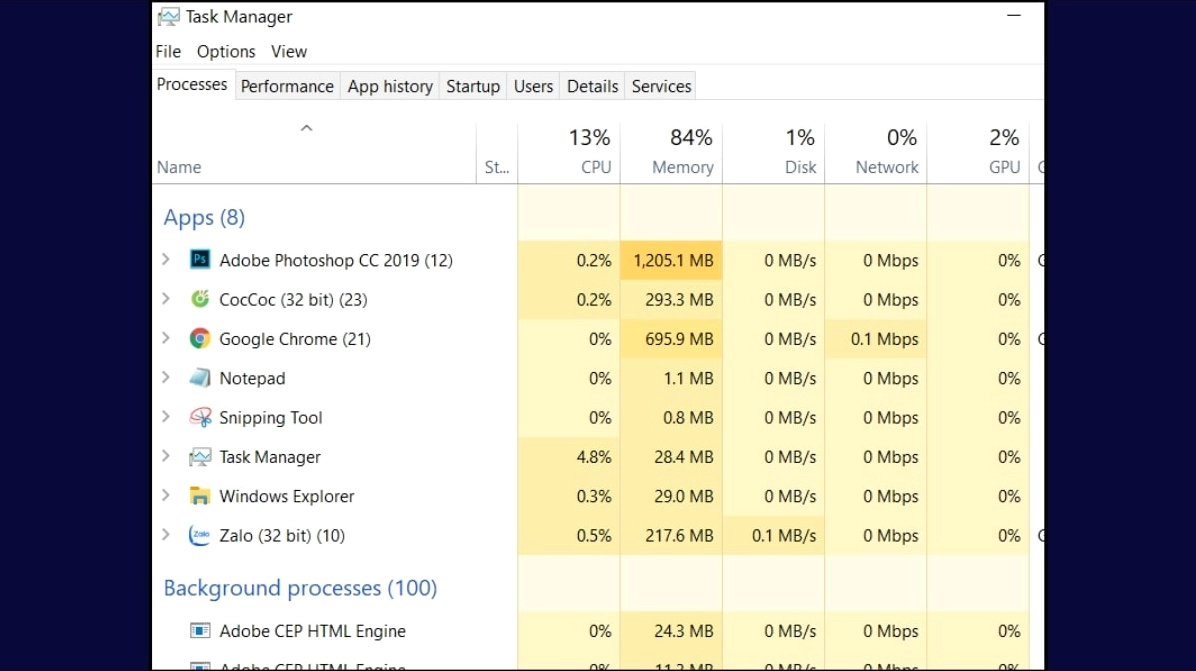Click the Windows Explorer icon

[x=199, y=495]
